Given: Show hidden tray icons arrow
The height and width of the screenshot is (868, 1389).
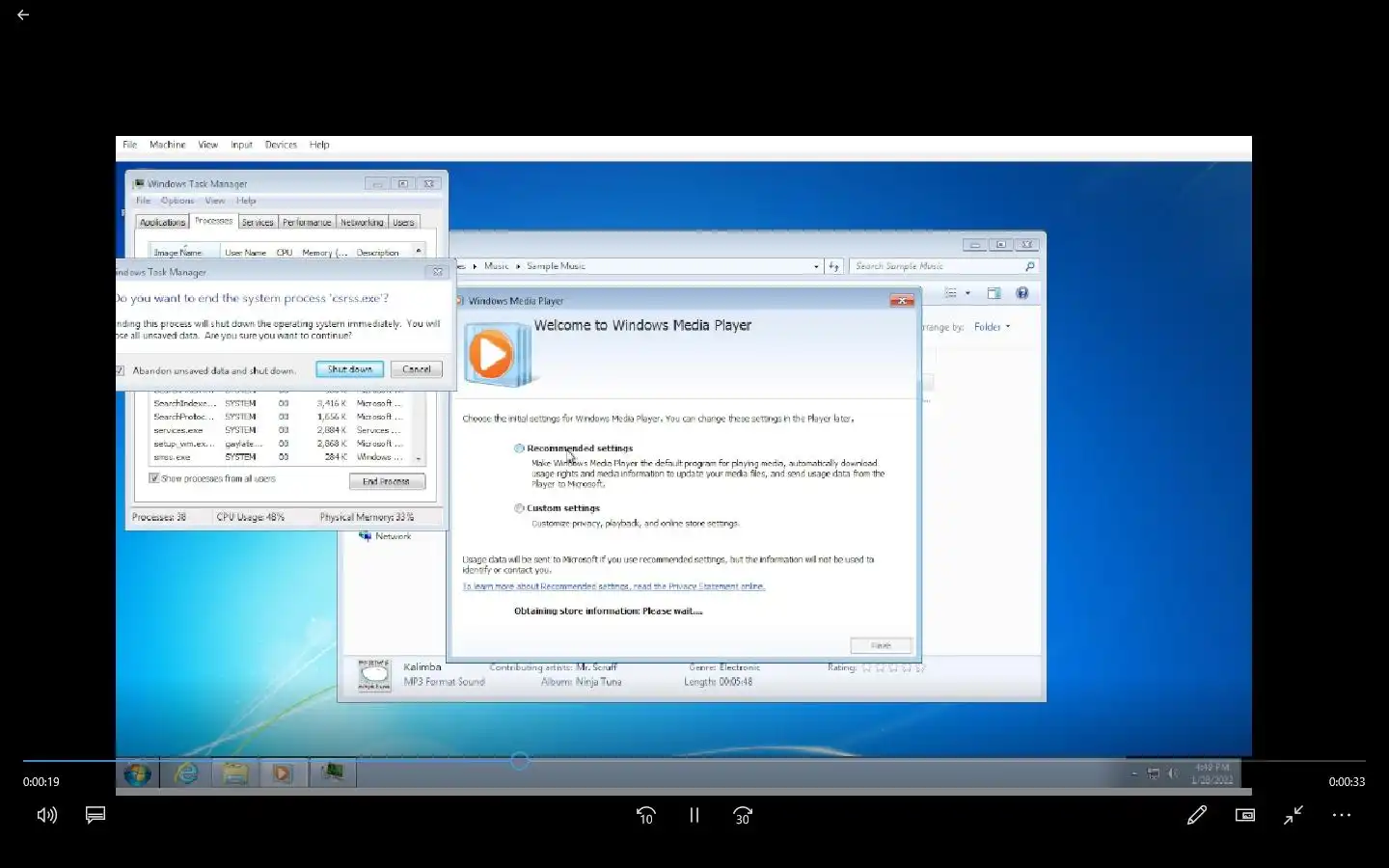Looking at the screenshot, I should (1134, 773).
